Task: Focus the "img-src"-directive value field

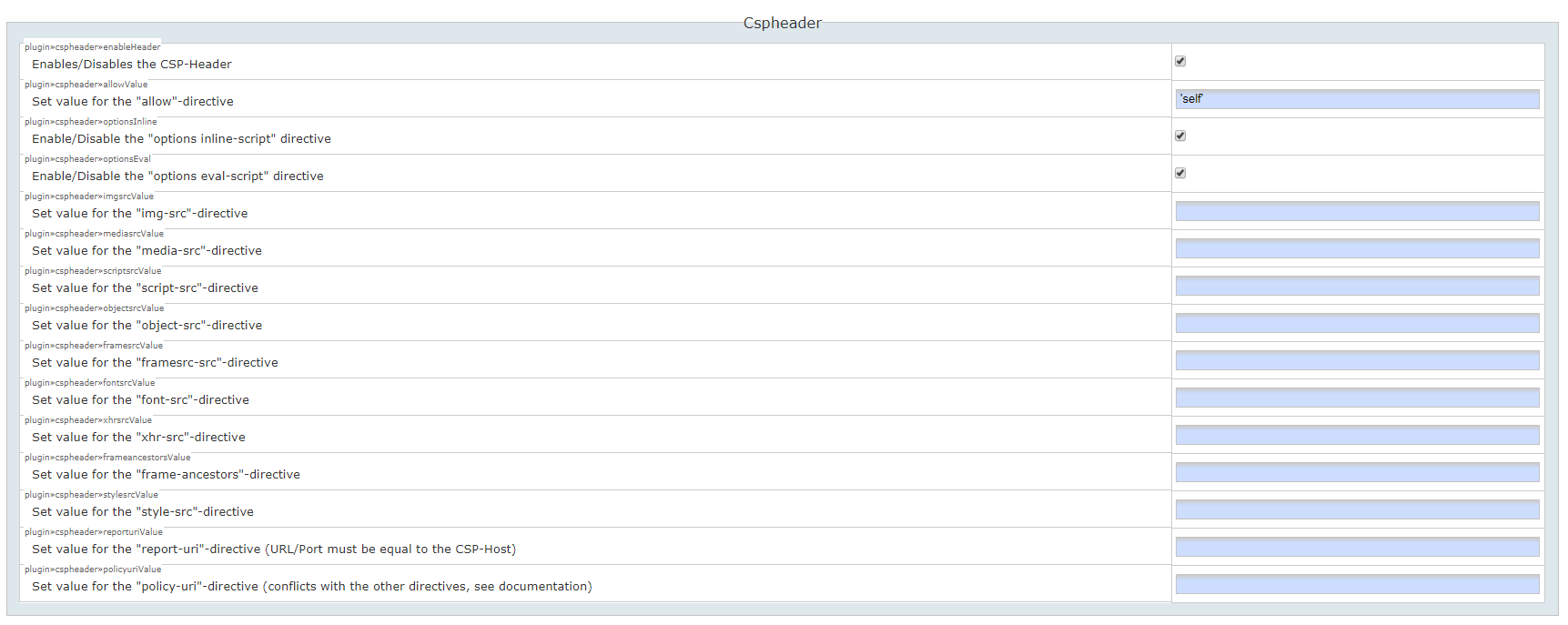Action: click(x=1356, y=211)
